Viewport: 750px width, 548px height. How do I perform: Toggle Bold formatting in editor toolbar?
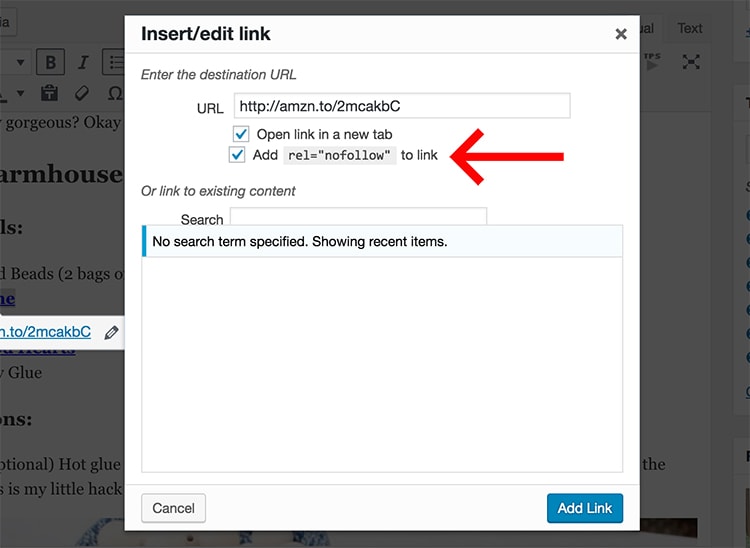[50, 62]
